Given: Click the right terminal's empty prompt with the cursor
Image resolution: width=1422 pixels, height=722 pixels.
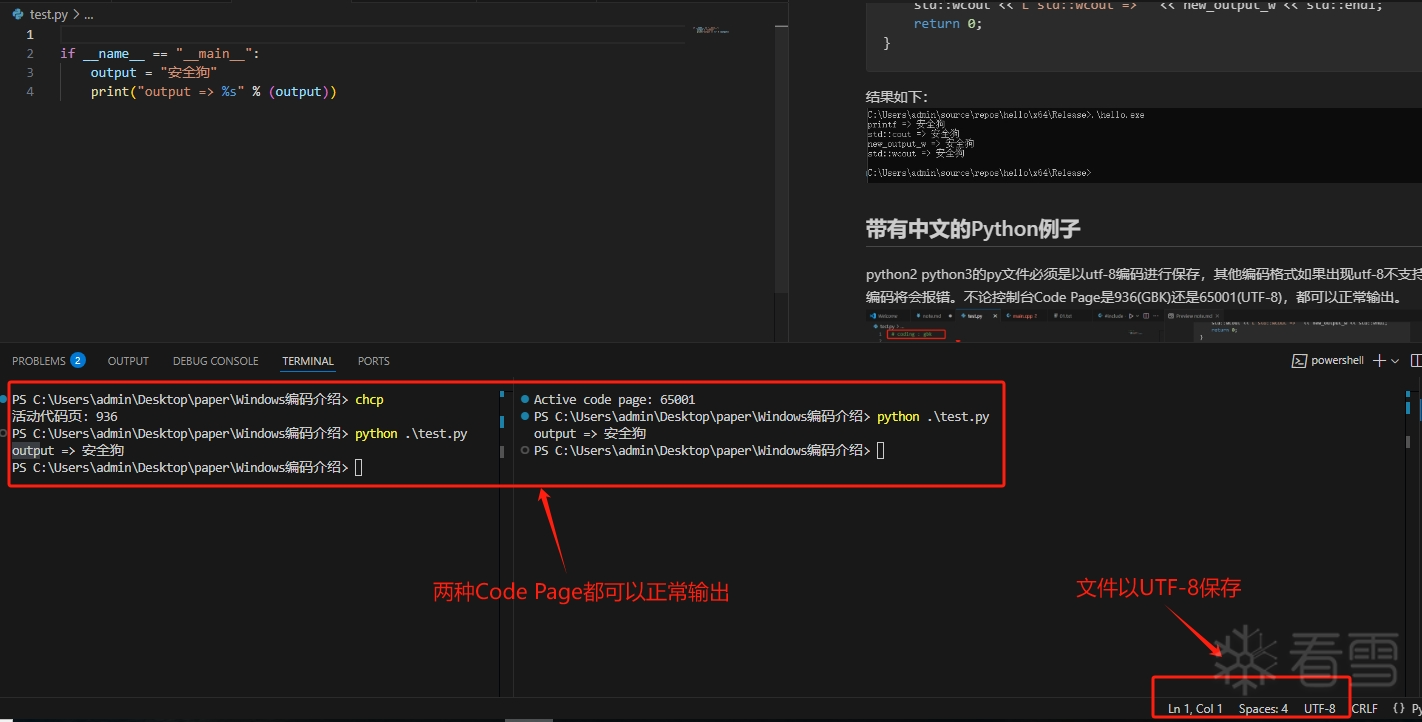Looking at the screenshot, I should click(x=709, y=450).
